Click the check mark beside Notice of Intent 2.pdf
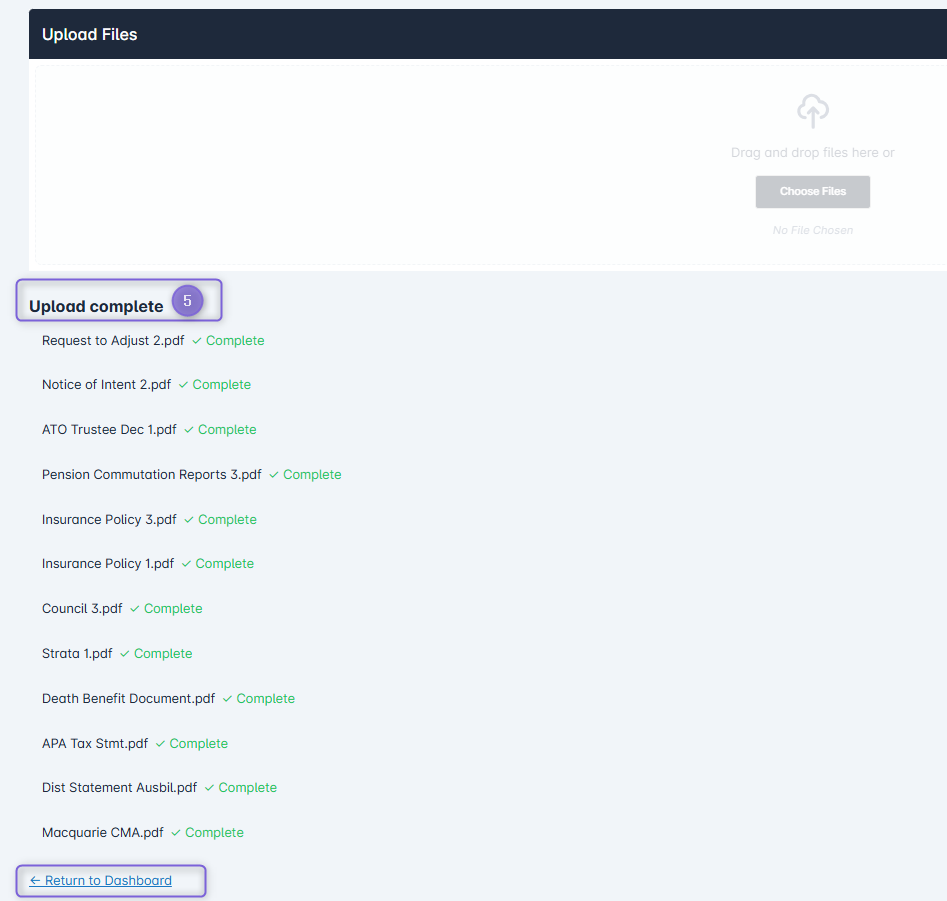The height and width of the screenshot is (901, 947). (x=183, y=385)
